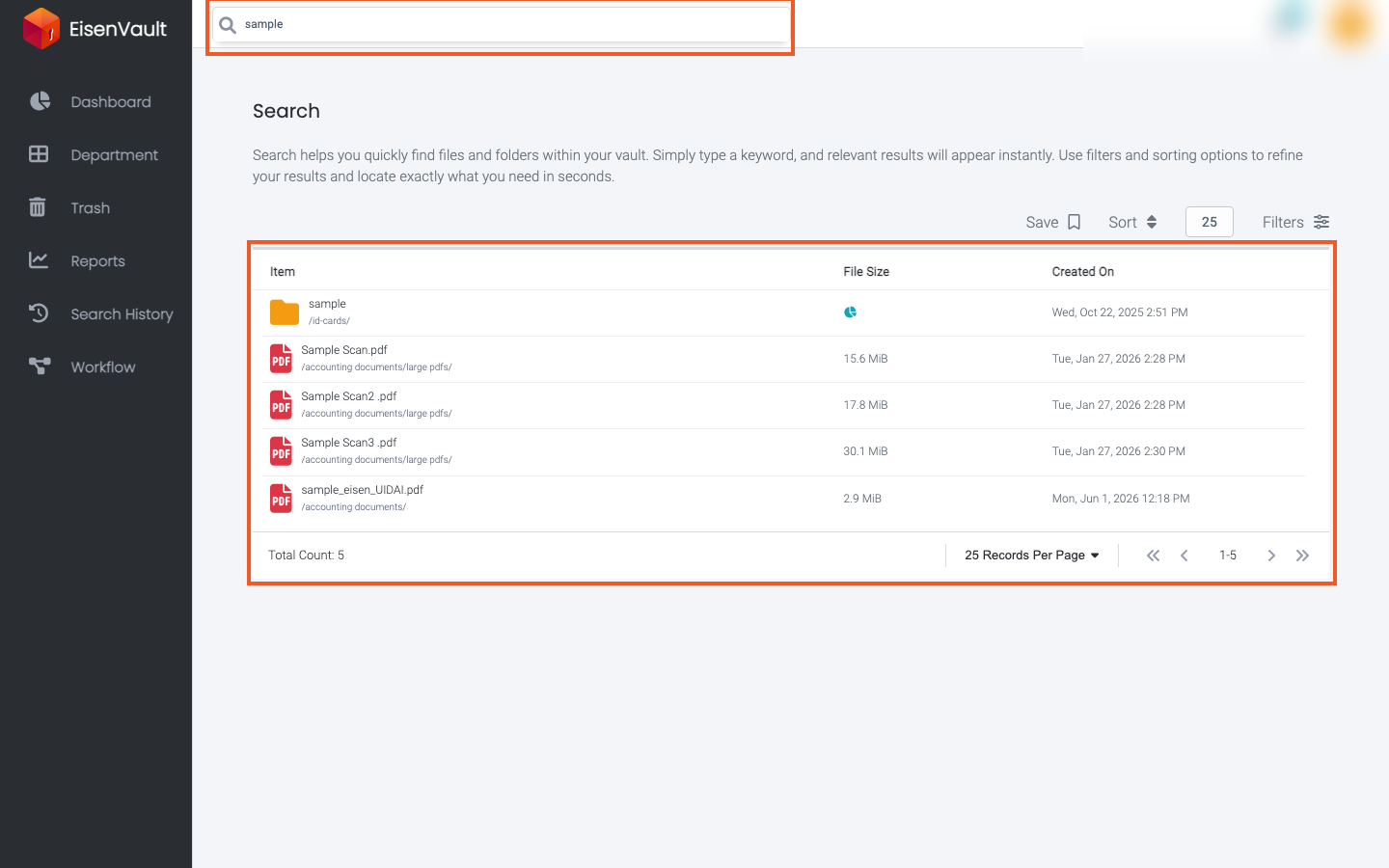Image resolution: width=1389 pixels, height=868 pixels.
Task: Click the Total Count: 5 text
Action: 306,556
